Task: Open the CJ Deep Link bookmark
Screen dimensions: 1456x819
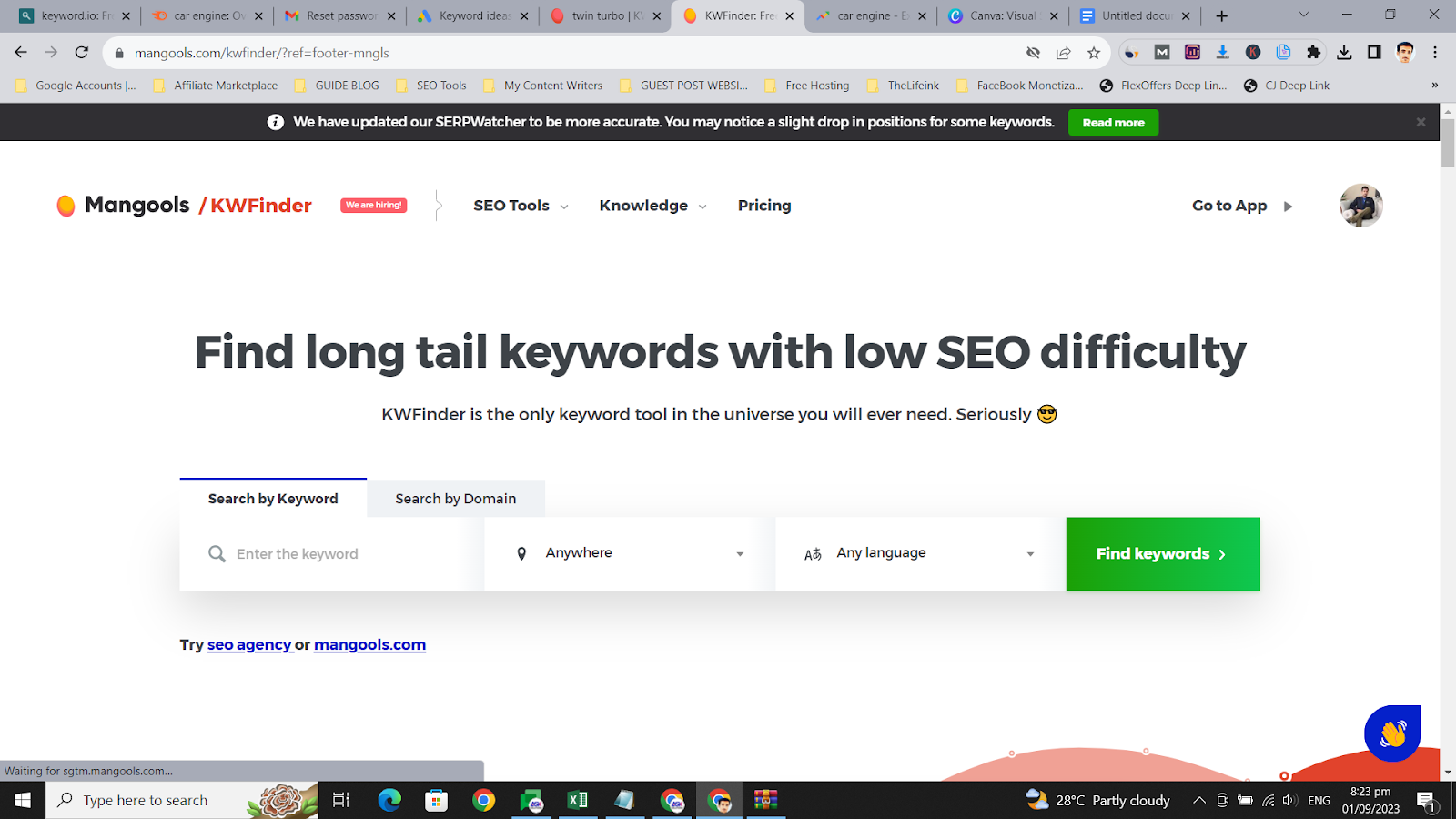Action: 1287,86
